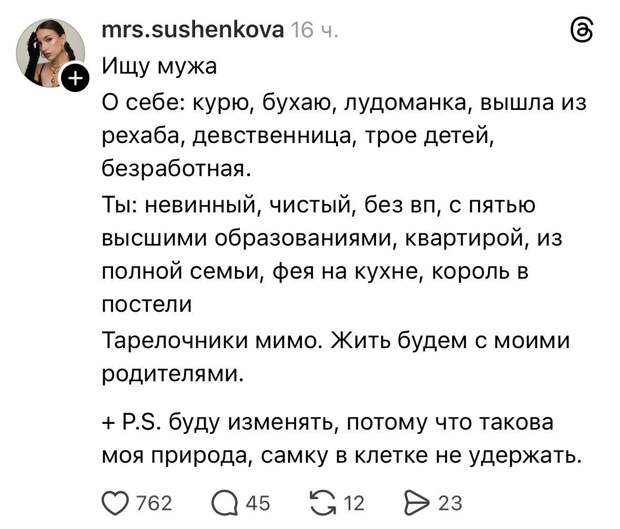View the 762 likes count

(154, 502)
